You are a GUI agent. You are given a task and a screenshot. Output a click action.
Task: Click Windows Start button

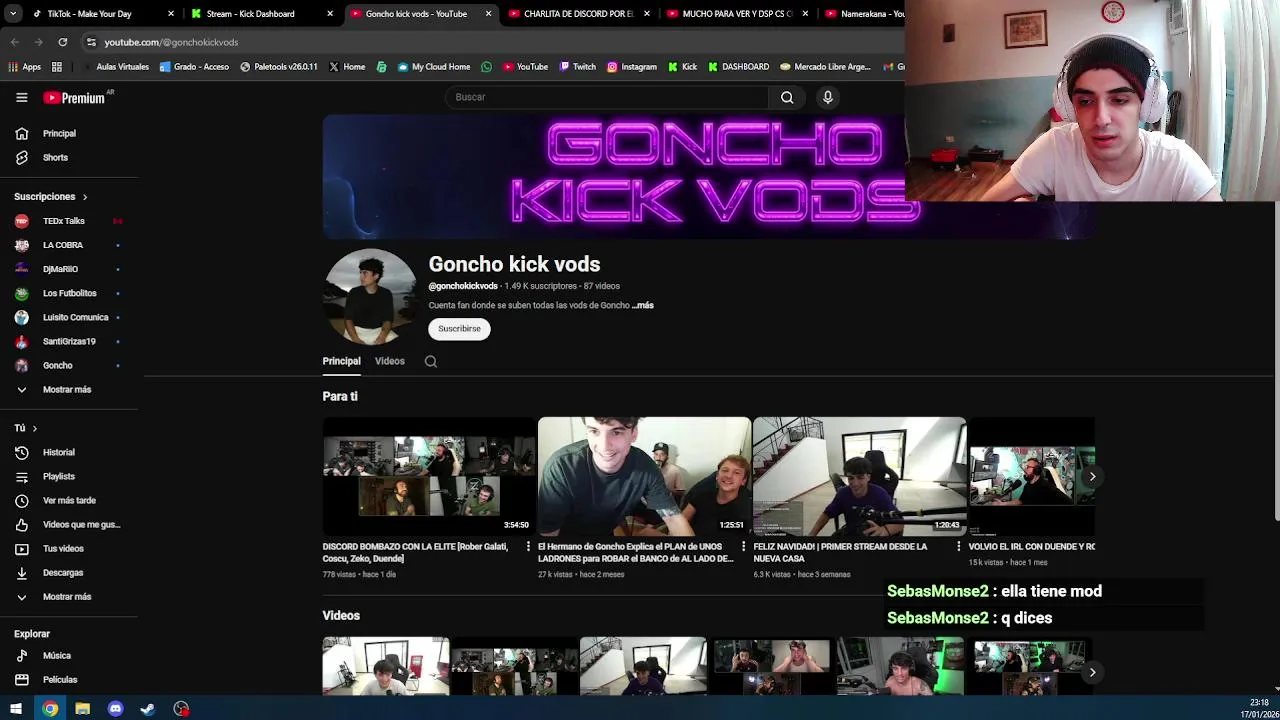[x=15, y=708]
